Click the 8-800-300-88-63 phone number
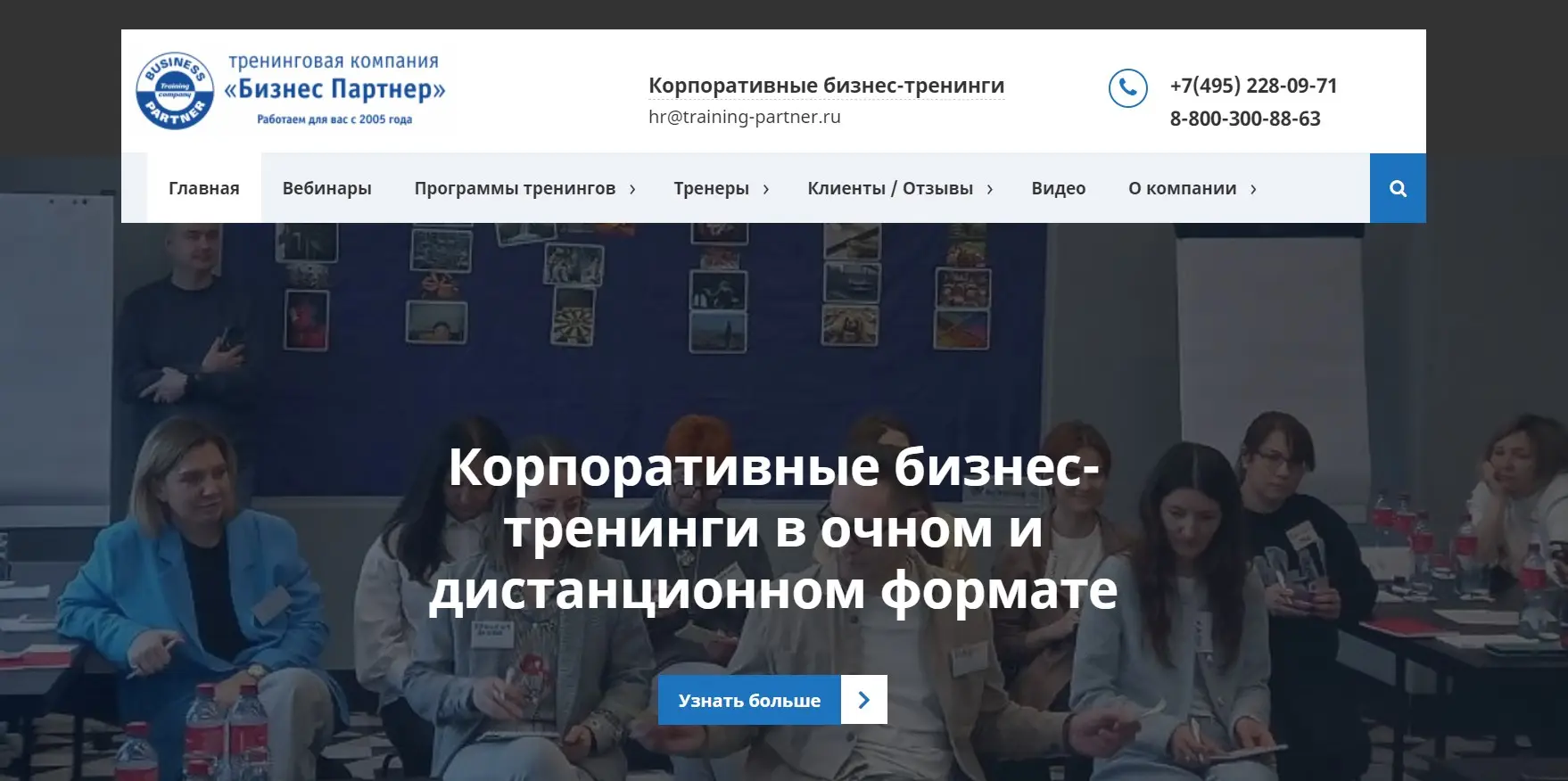1568x781 pixels. click(1244, 119)
